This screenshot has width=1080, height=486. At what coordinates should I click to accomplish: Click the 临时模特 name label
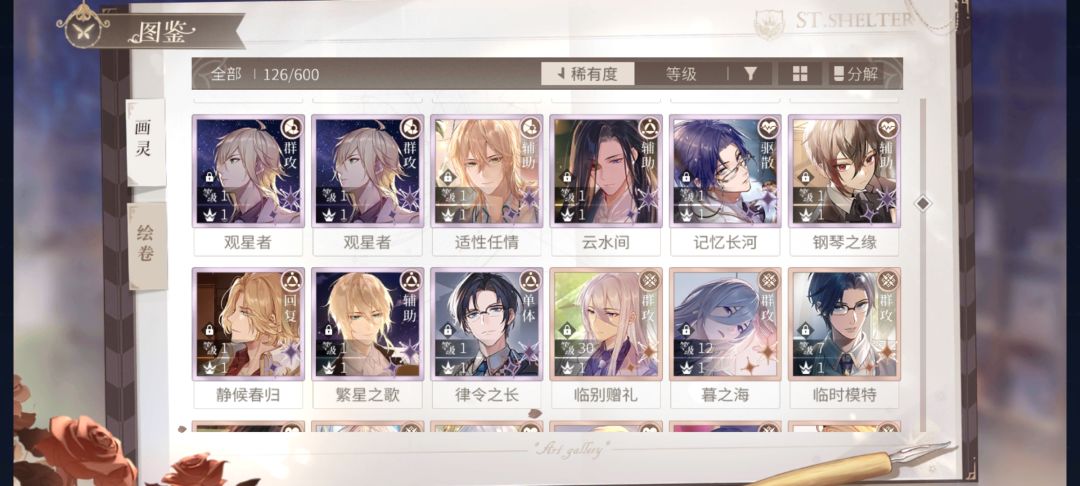844,395
